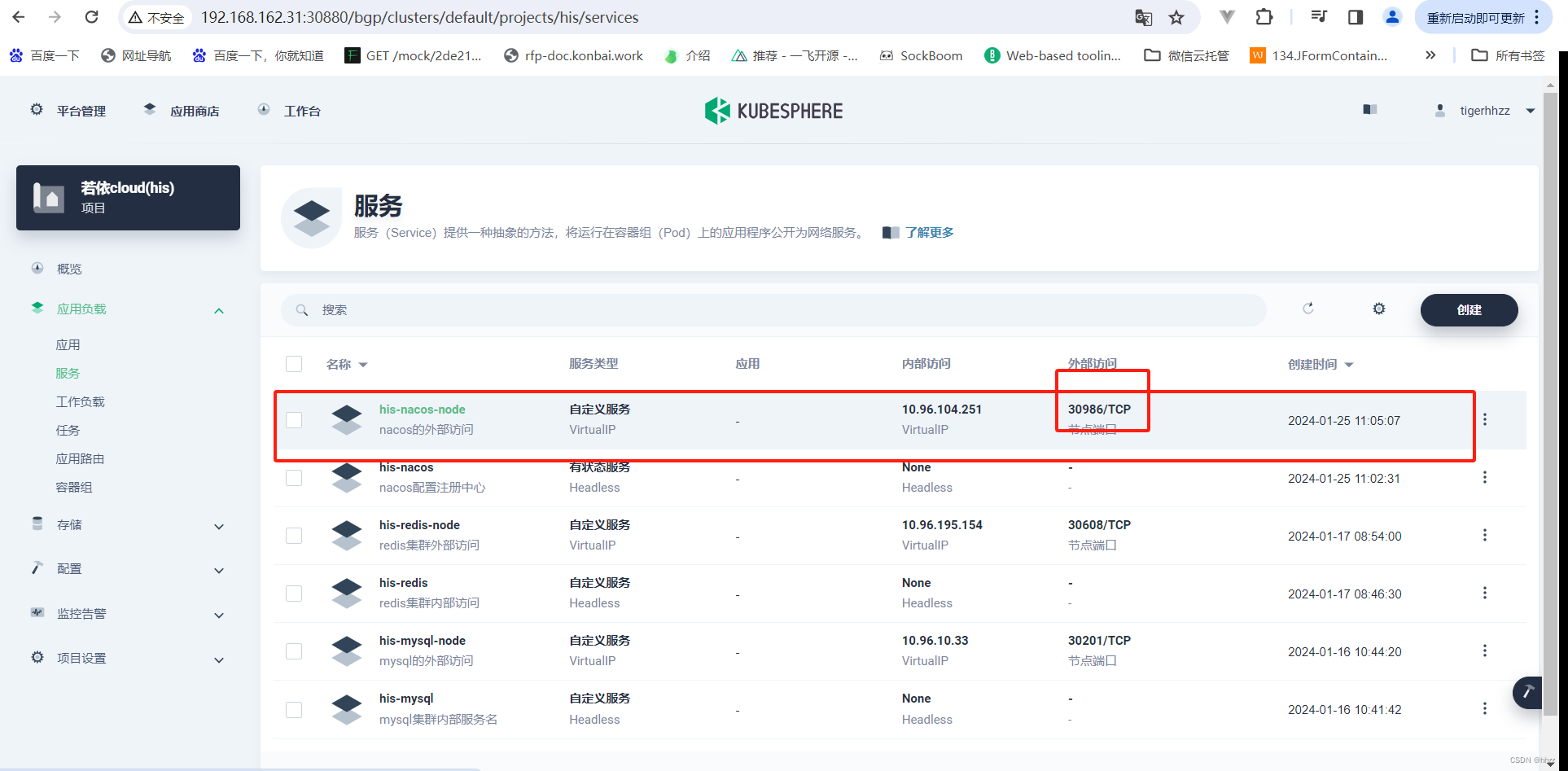Open 容器组 sidebar item
Screen dimensions: 1568x771
click(74, 488)
